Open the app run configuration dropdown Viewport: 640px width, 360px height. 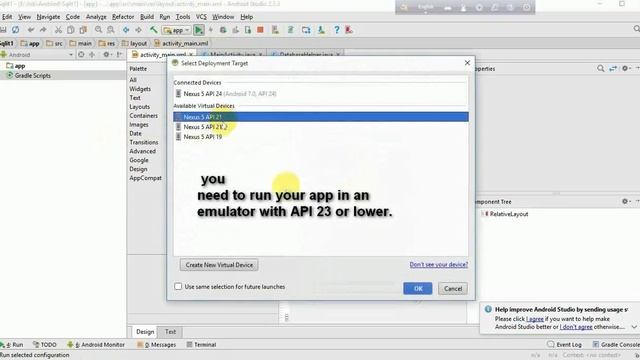click(176, 30)
